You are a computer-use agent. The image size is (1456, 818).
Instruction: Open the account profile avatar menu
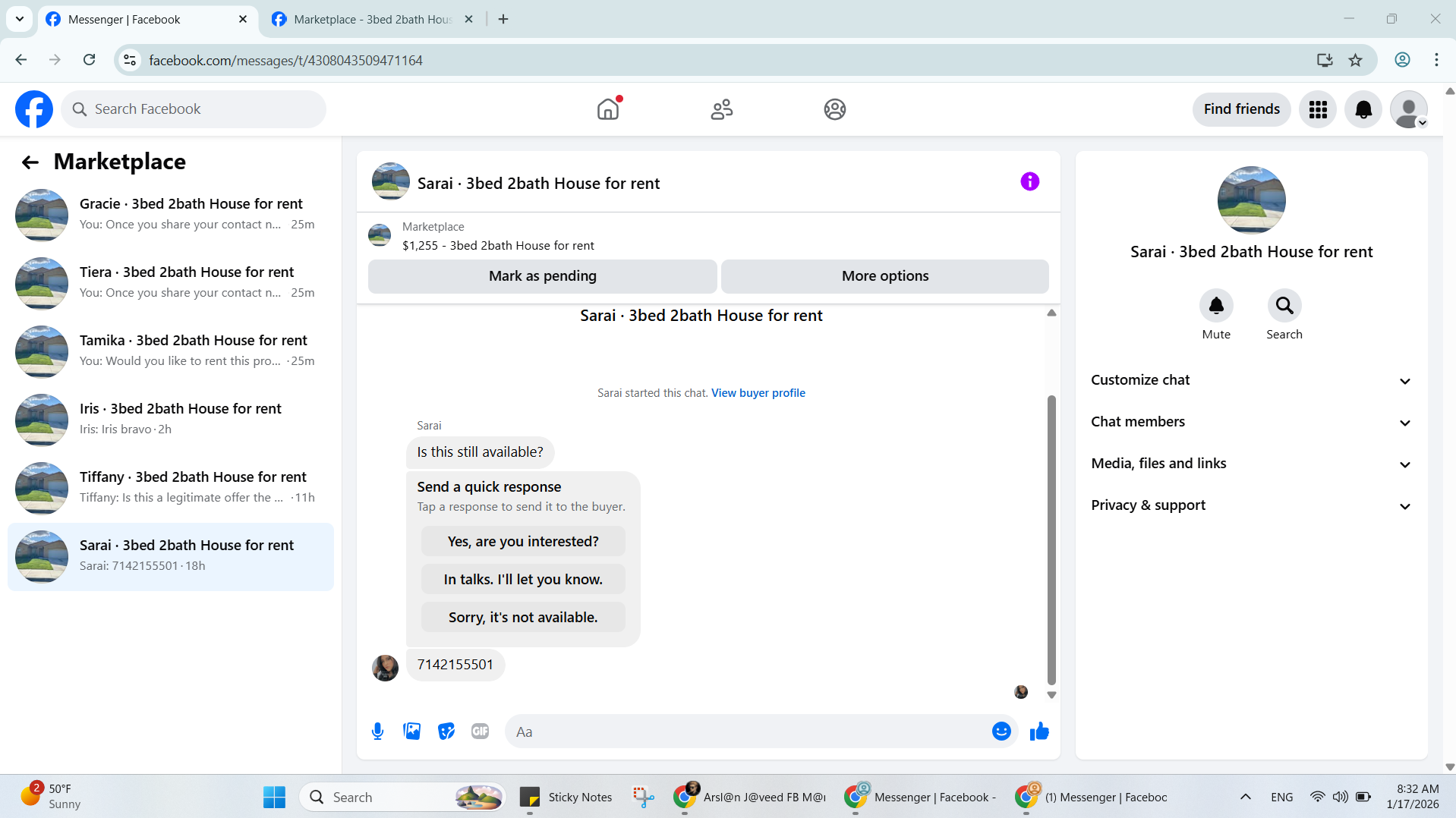click(x=1409, y=109)
